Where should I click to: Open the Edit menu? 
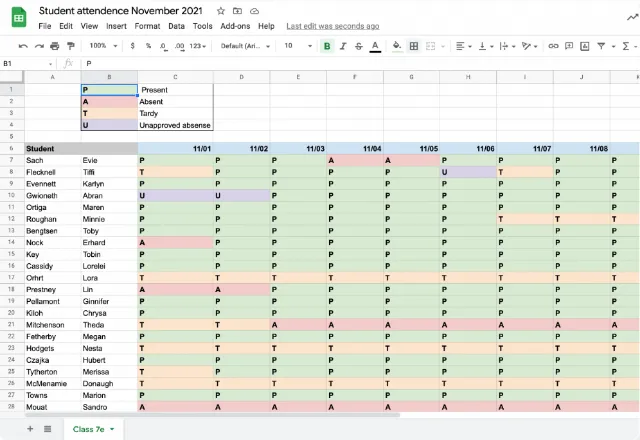(66, 26)
